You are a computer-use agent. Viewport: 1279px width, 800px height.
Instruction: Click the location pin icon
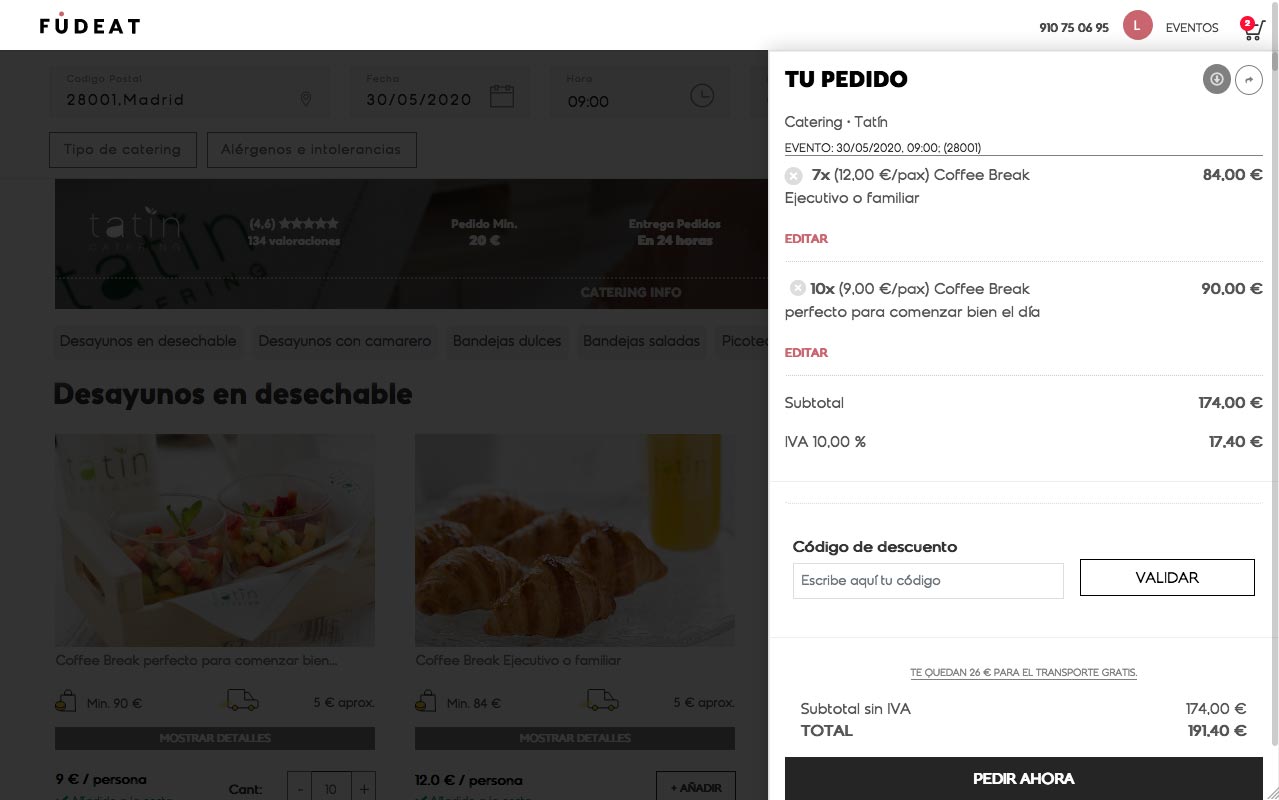(306, 99)
